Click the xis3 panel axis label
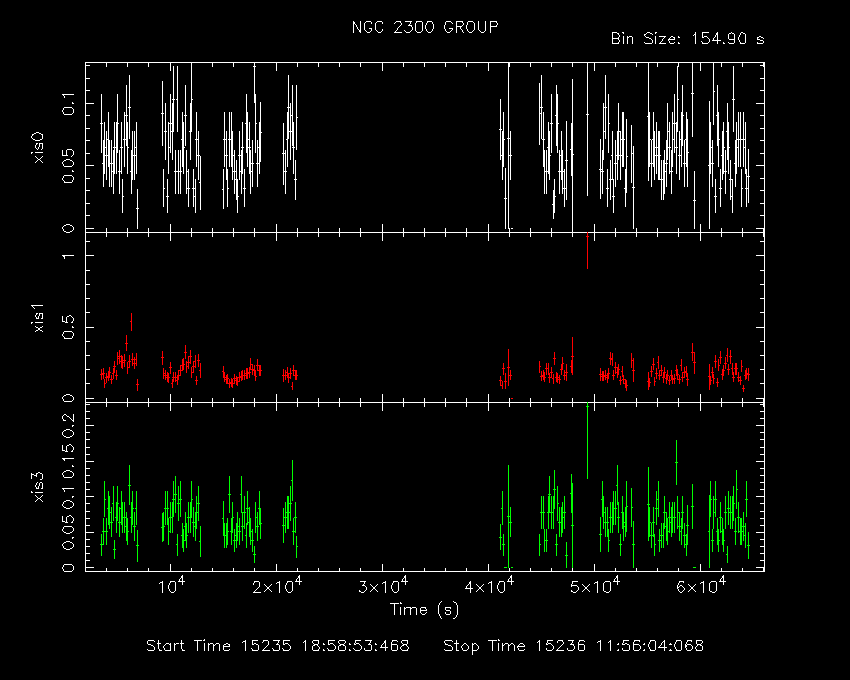 click(x=38, y=487)
